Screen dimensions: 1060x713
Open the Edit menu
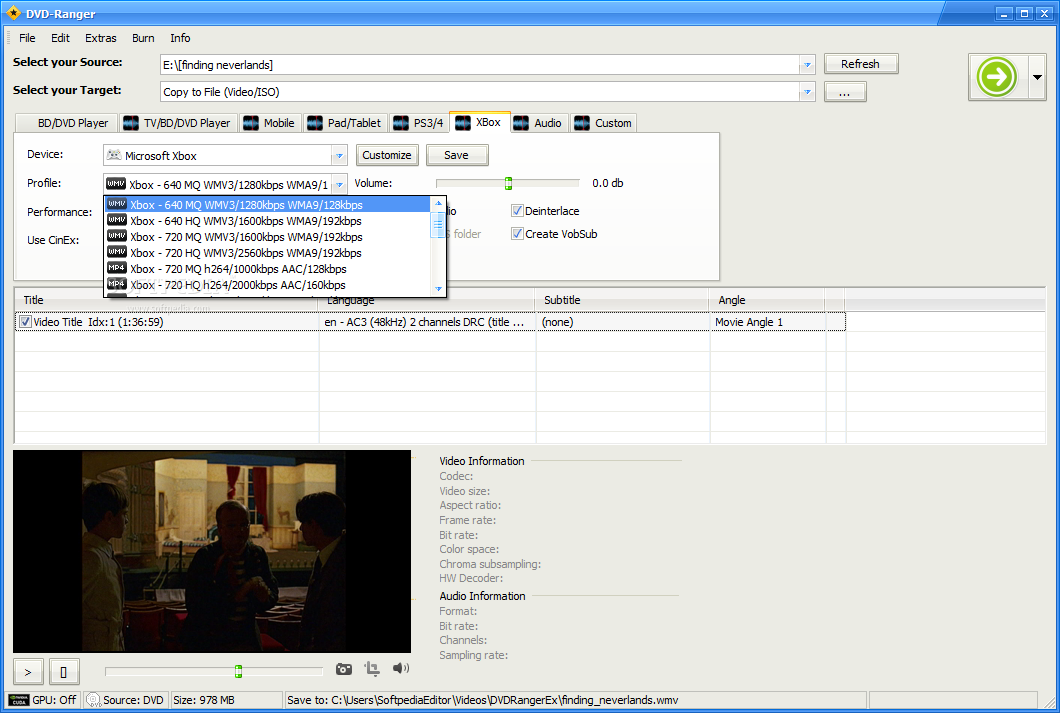[x=60, y=38]
